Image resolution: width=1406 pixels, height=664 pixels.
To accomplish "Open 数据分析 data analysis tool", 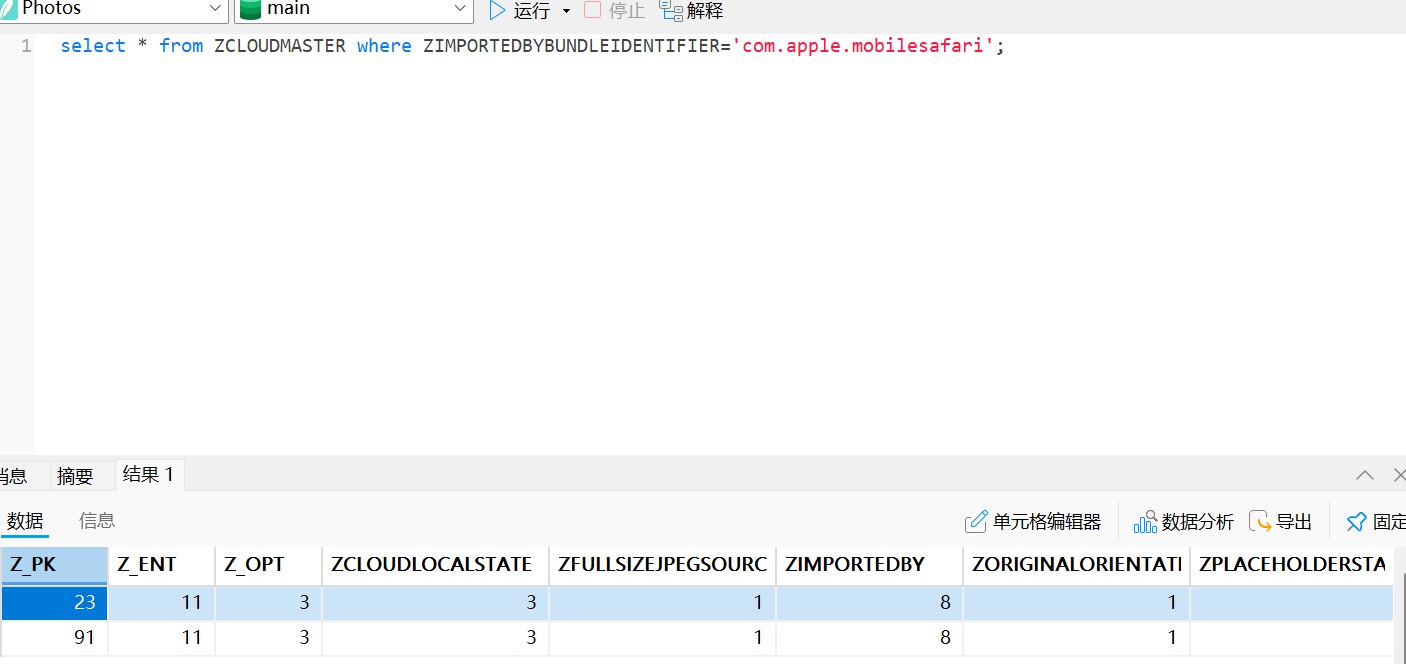I will (1184, 522).
